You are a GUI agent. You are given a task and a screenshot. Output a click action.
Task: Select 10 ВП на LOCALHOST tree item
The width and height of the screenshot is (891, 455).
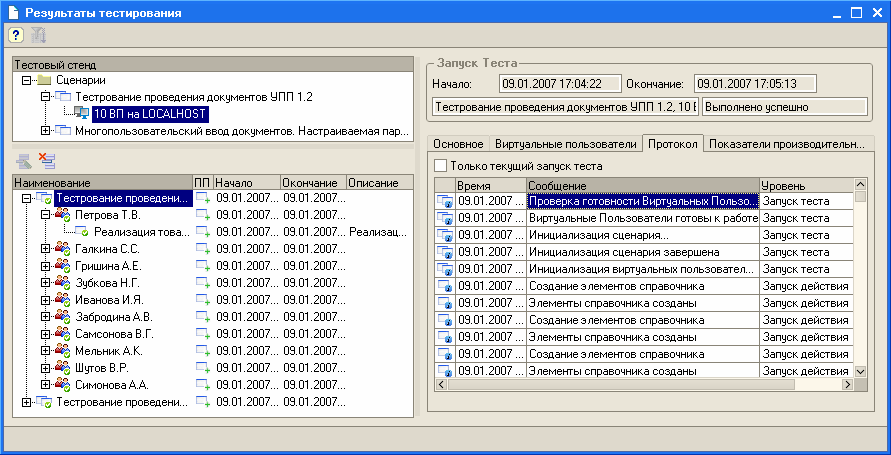point(149,114)
